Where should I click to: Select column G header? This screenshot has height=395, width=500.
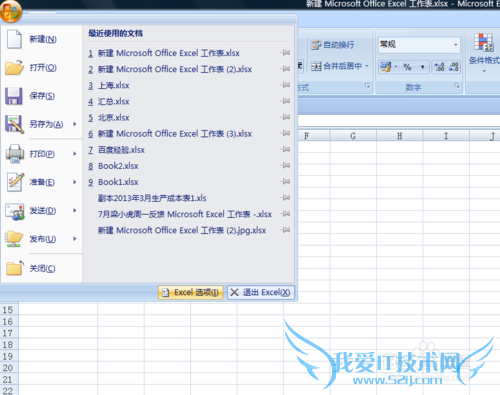tap(353, 136)
